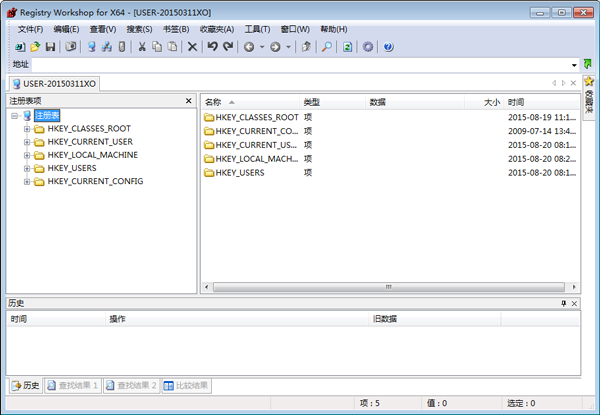Click the open file folder icon
This screenshot has height=415, width=600.
[x=35, y=47]
